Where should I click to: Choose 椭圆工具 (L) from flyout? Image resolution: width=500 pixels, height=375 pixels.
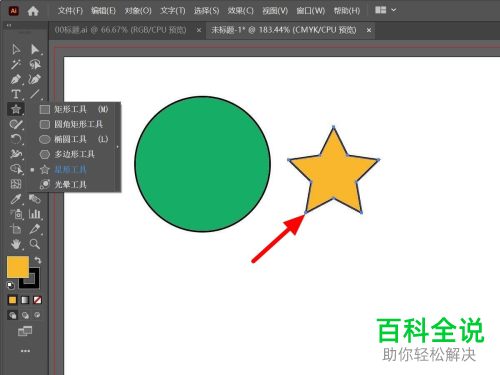coord(74,139)
